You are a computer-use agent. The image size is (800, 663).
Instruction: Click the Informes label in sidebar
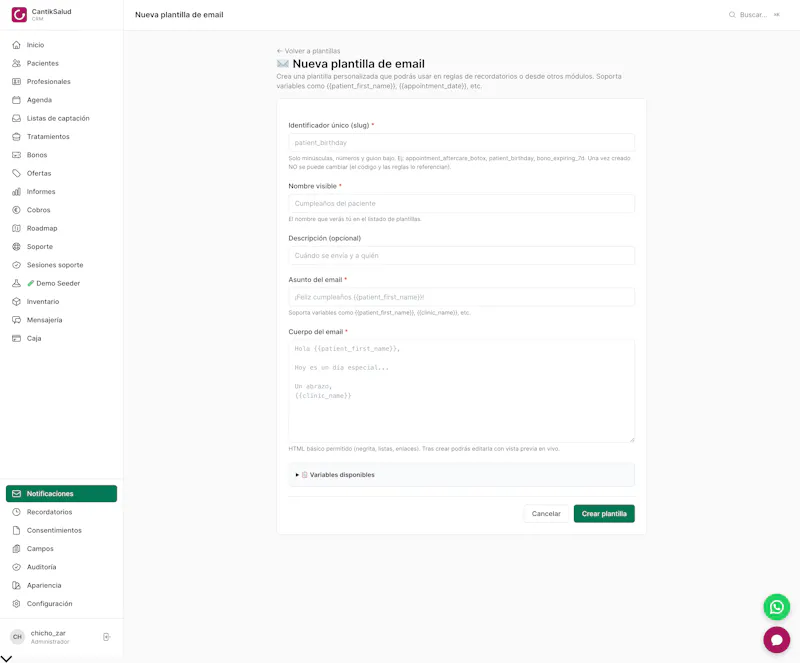(41, 192)
